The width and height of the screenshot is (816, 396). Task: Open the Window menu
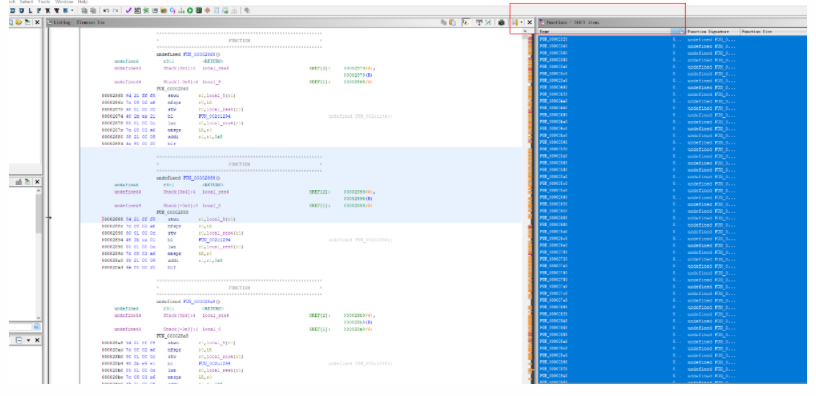coord(64,2)
